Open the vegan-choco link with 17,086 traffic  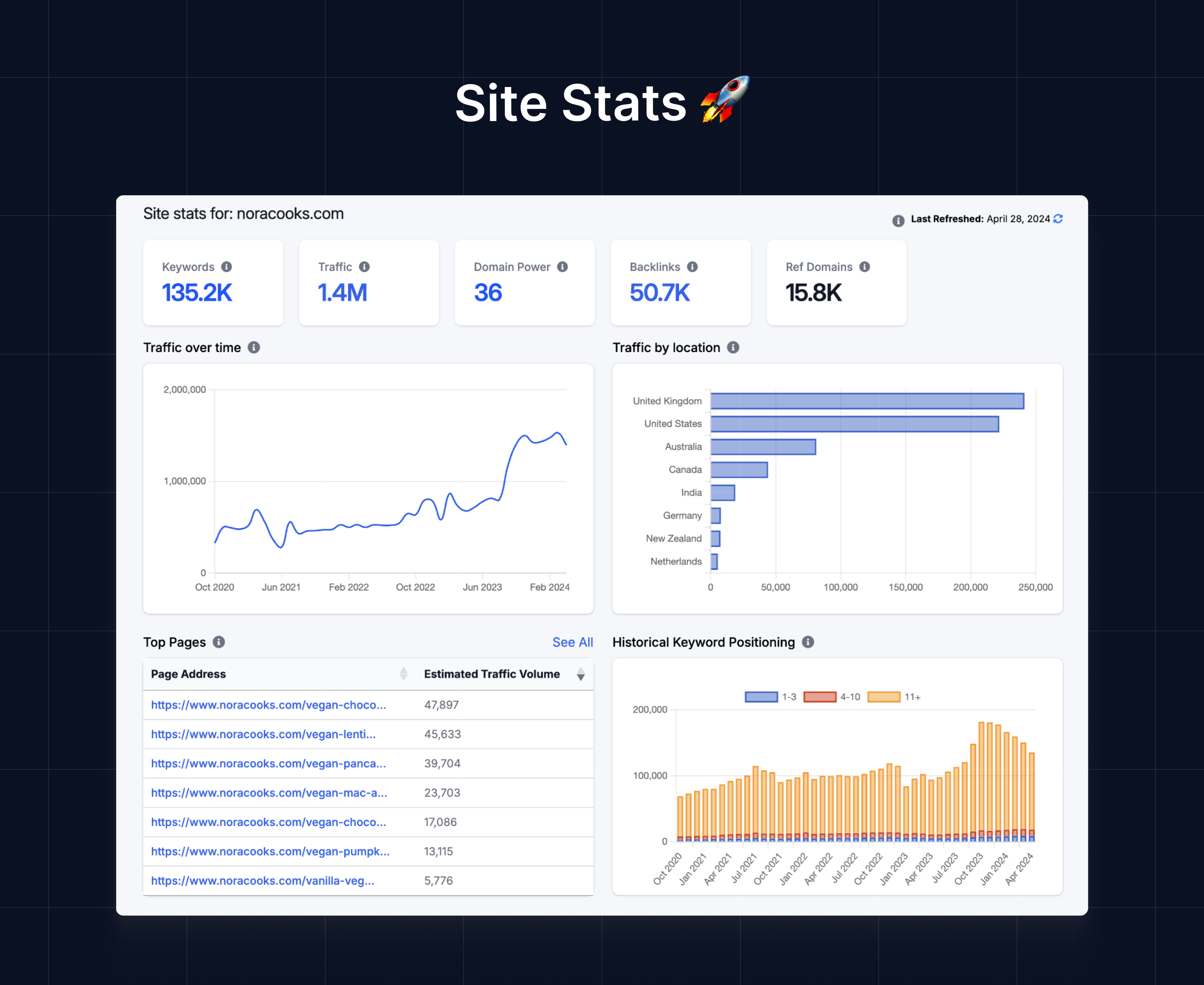269,822
